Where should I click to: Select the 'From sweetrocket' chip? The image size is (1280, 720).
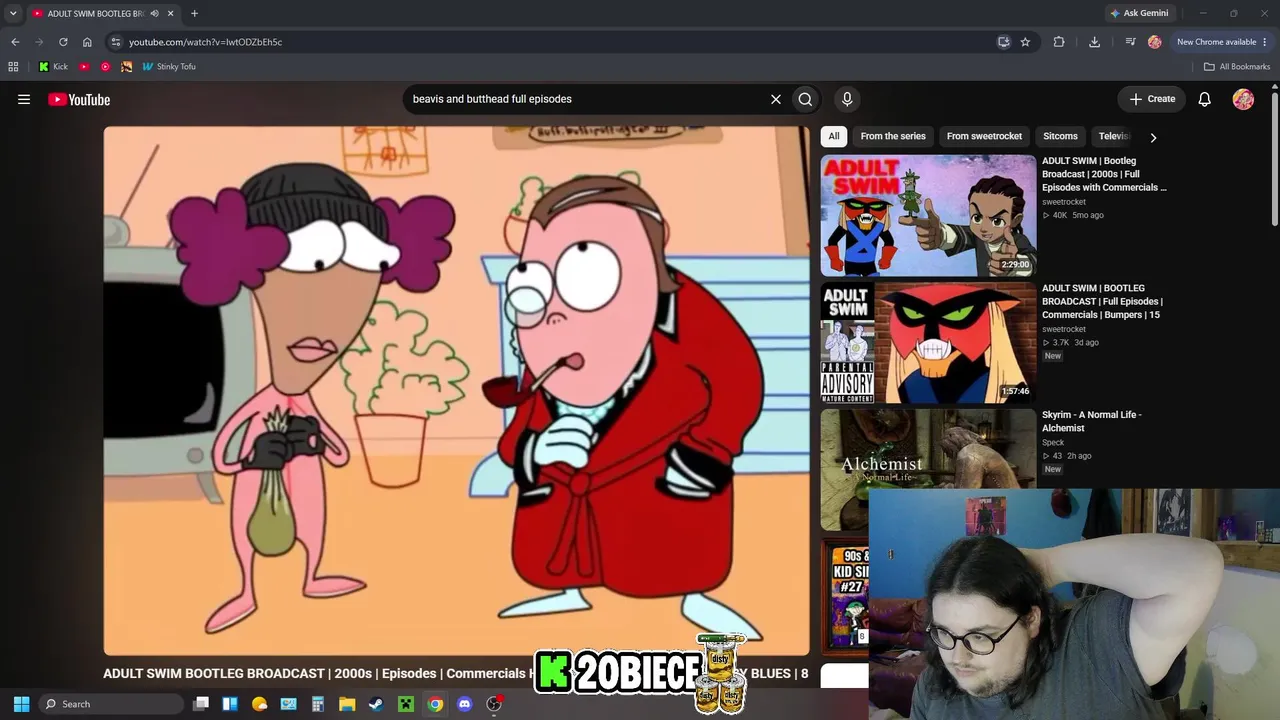click(984, 136)
